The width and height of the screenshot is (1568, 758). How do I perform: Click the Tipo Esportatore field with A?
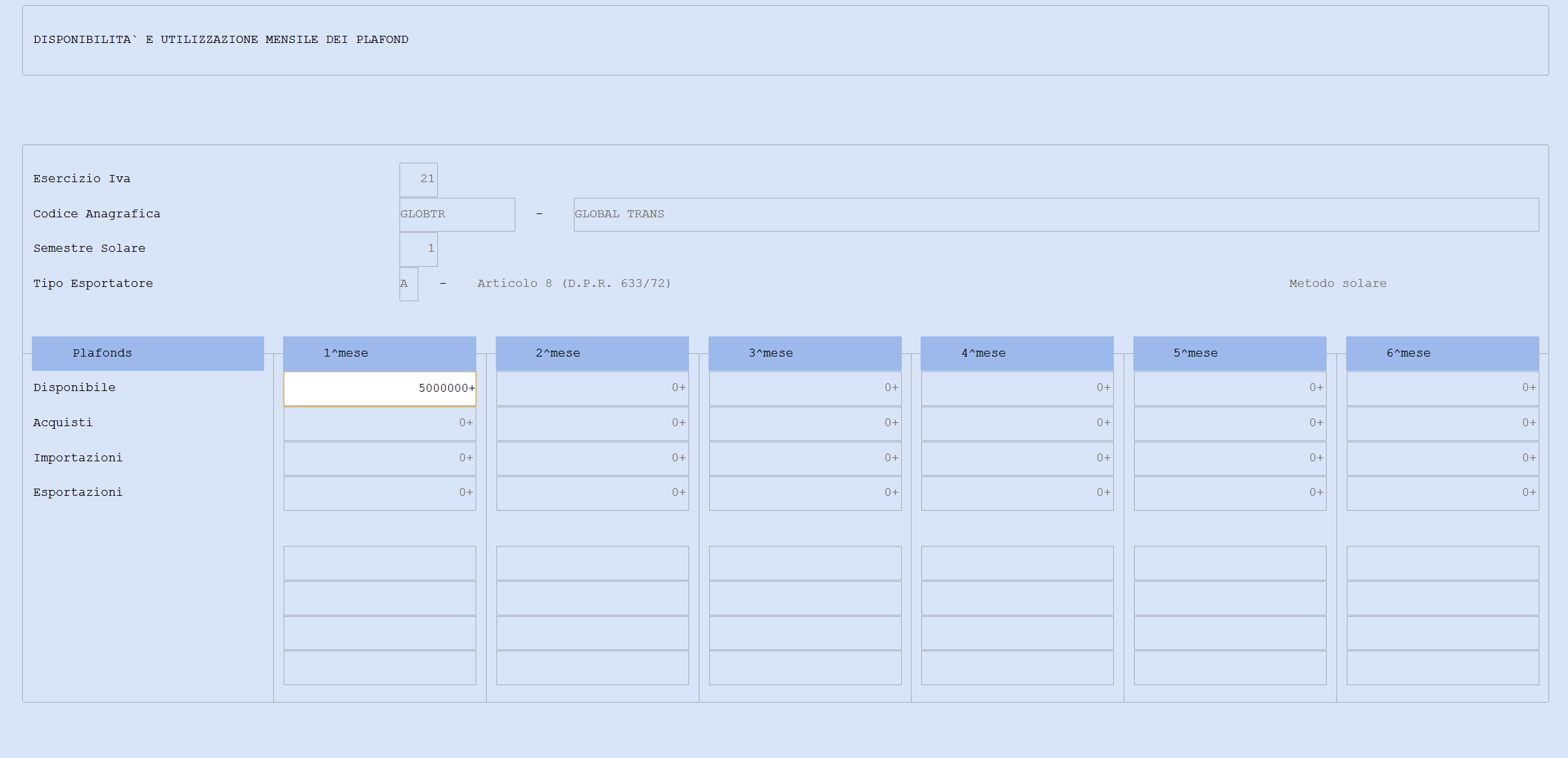pyautogui.click(x=409, y=284)
